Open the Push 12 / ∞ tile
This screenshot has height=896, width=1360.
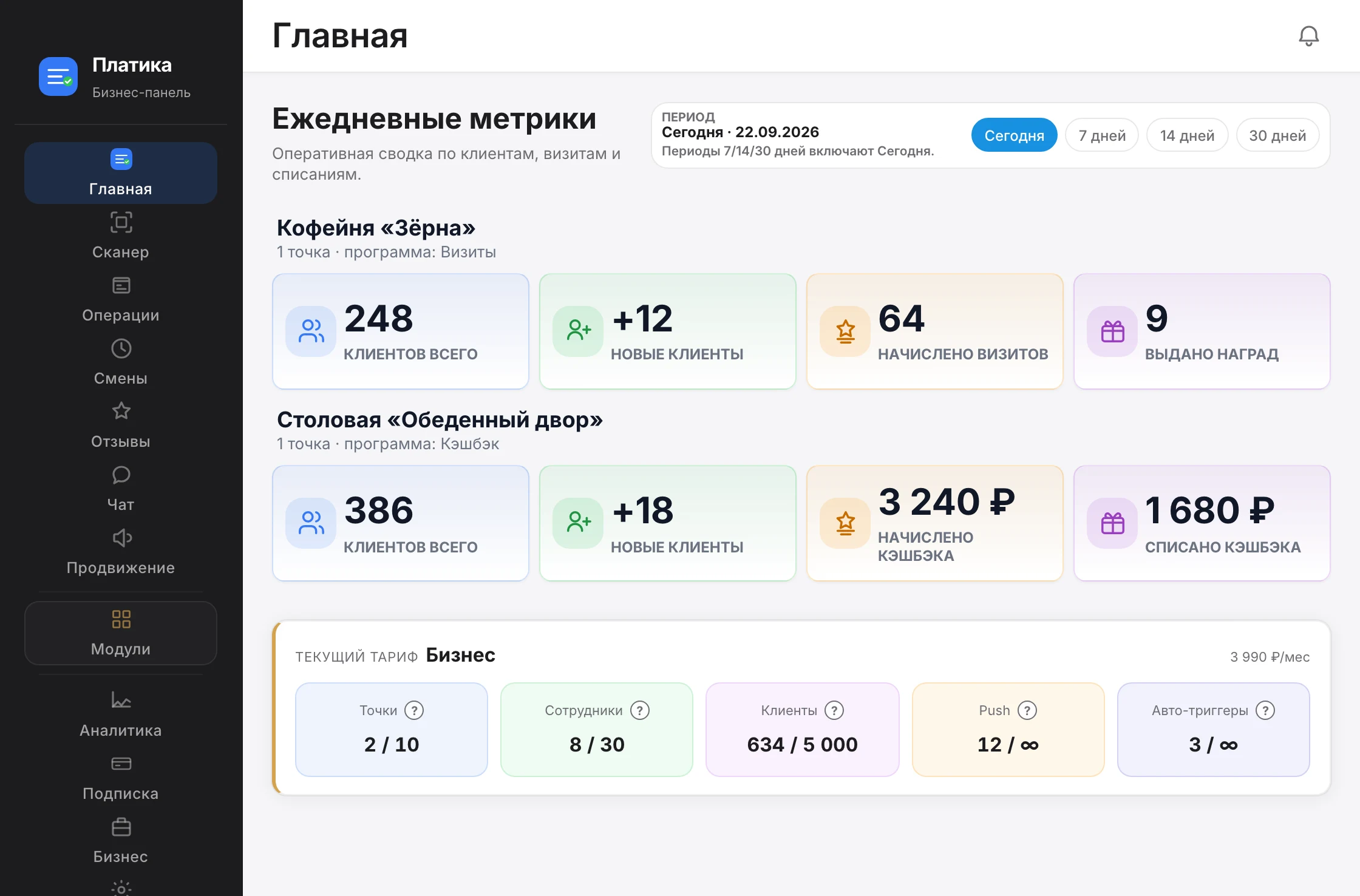tap(1008, 730)
